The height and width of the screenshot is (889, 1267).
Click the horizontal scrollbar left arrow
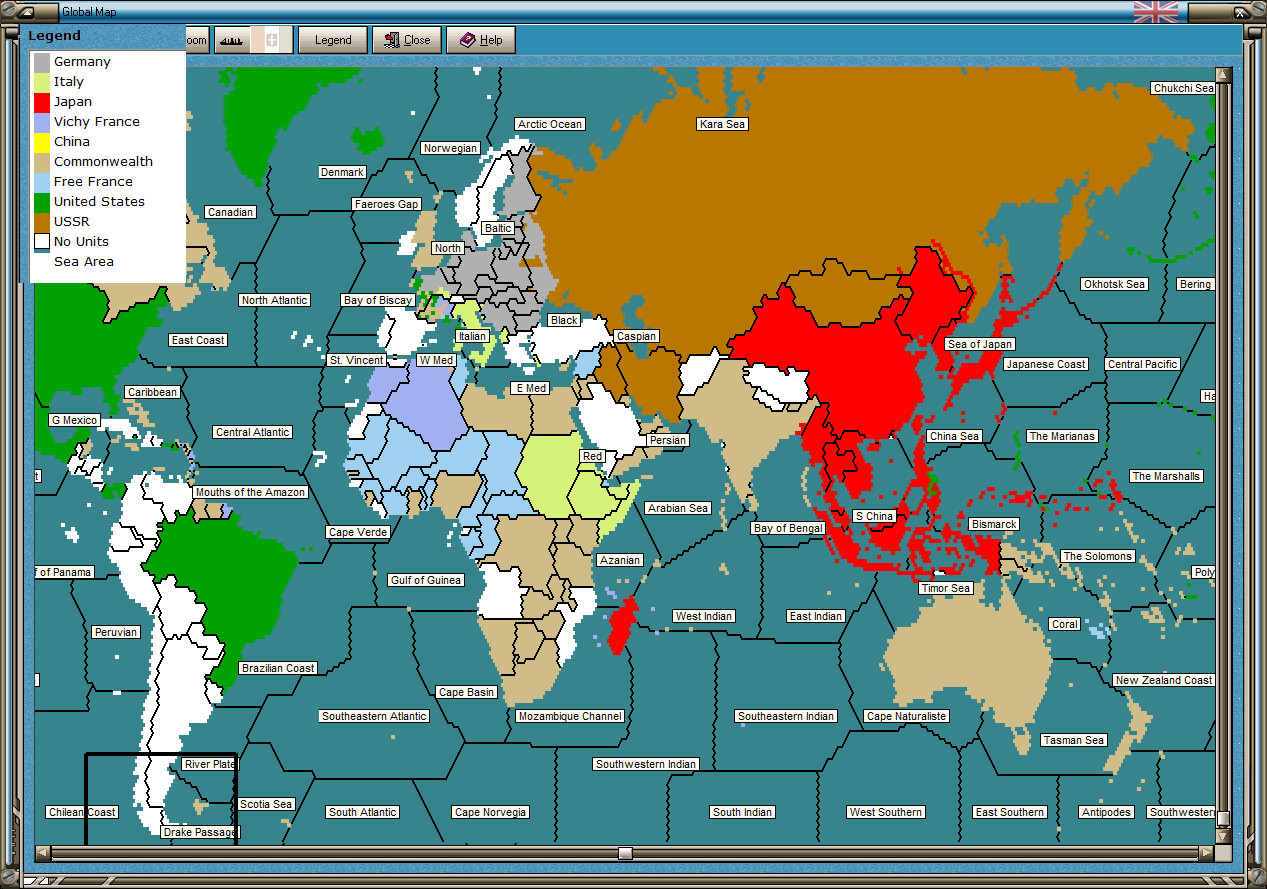42,853
